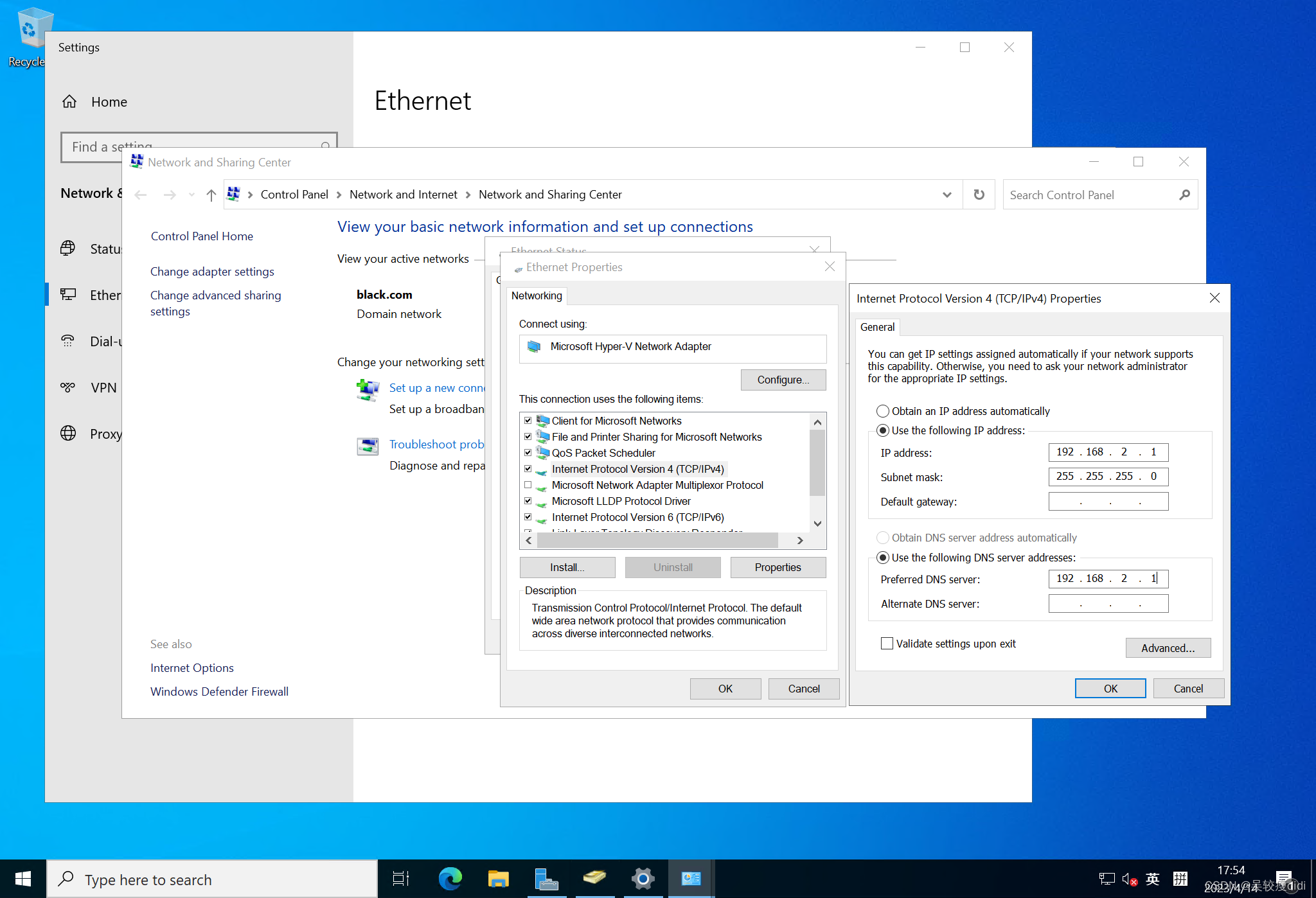Check Validate settings upon exit
The image size is (1316, 898).
click(887, 643)
